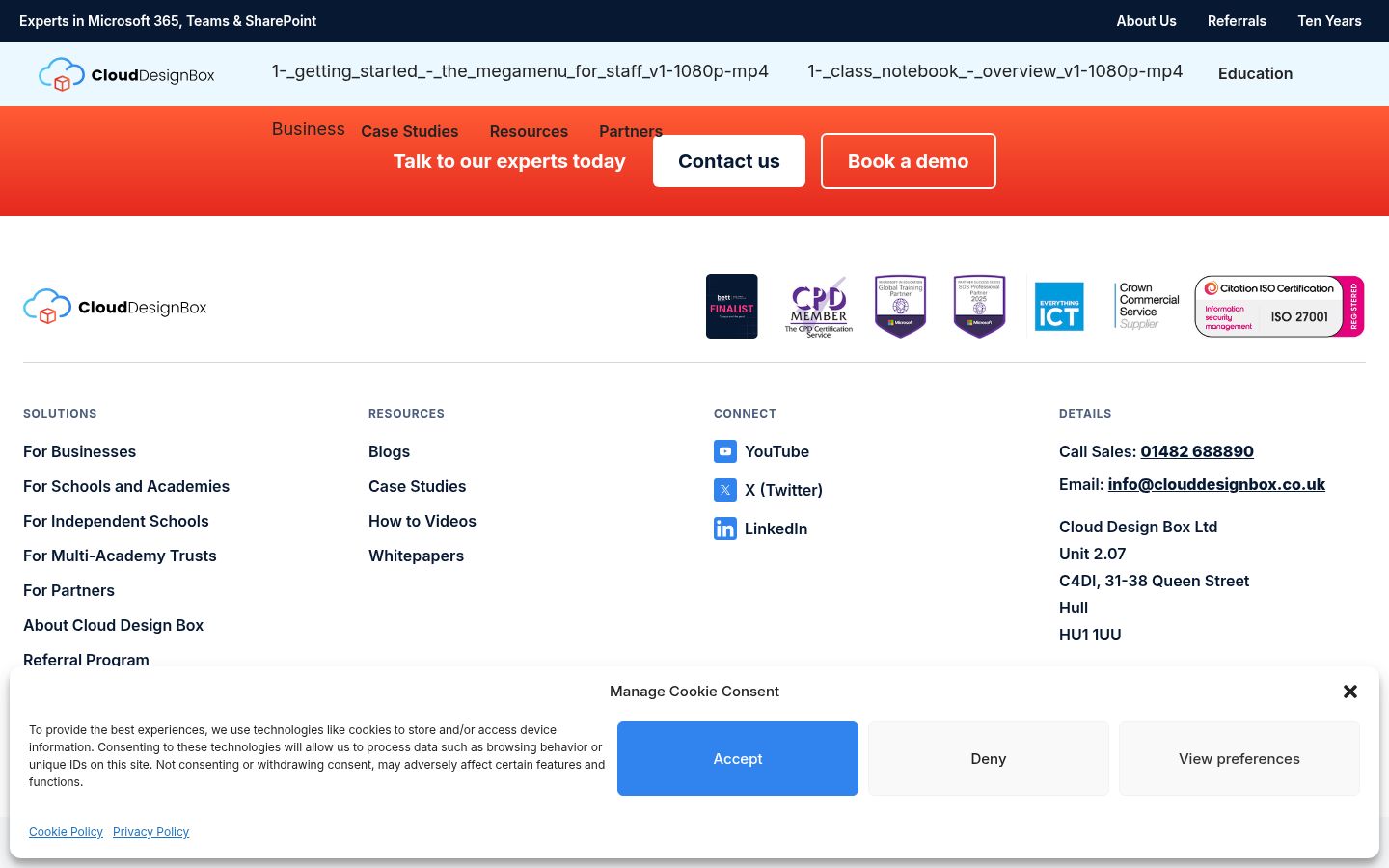The width and height of the screenshot is (1389, 868).
Task: Open For Schools and Academies link
Action: coord(126,486)
